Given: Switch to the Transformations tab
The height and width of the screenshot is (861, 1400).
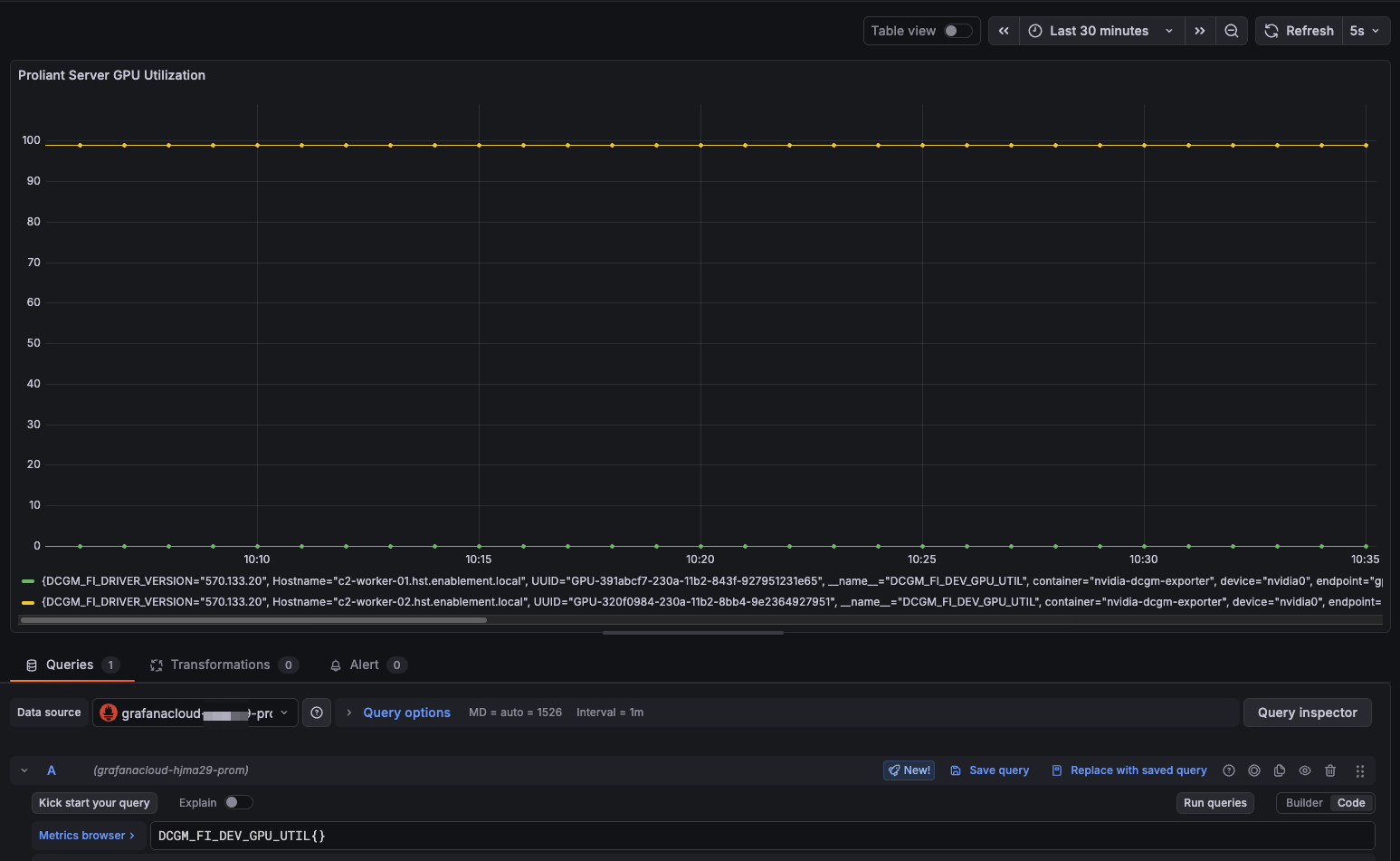Looking at the screenshot, I should (220, 665).
